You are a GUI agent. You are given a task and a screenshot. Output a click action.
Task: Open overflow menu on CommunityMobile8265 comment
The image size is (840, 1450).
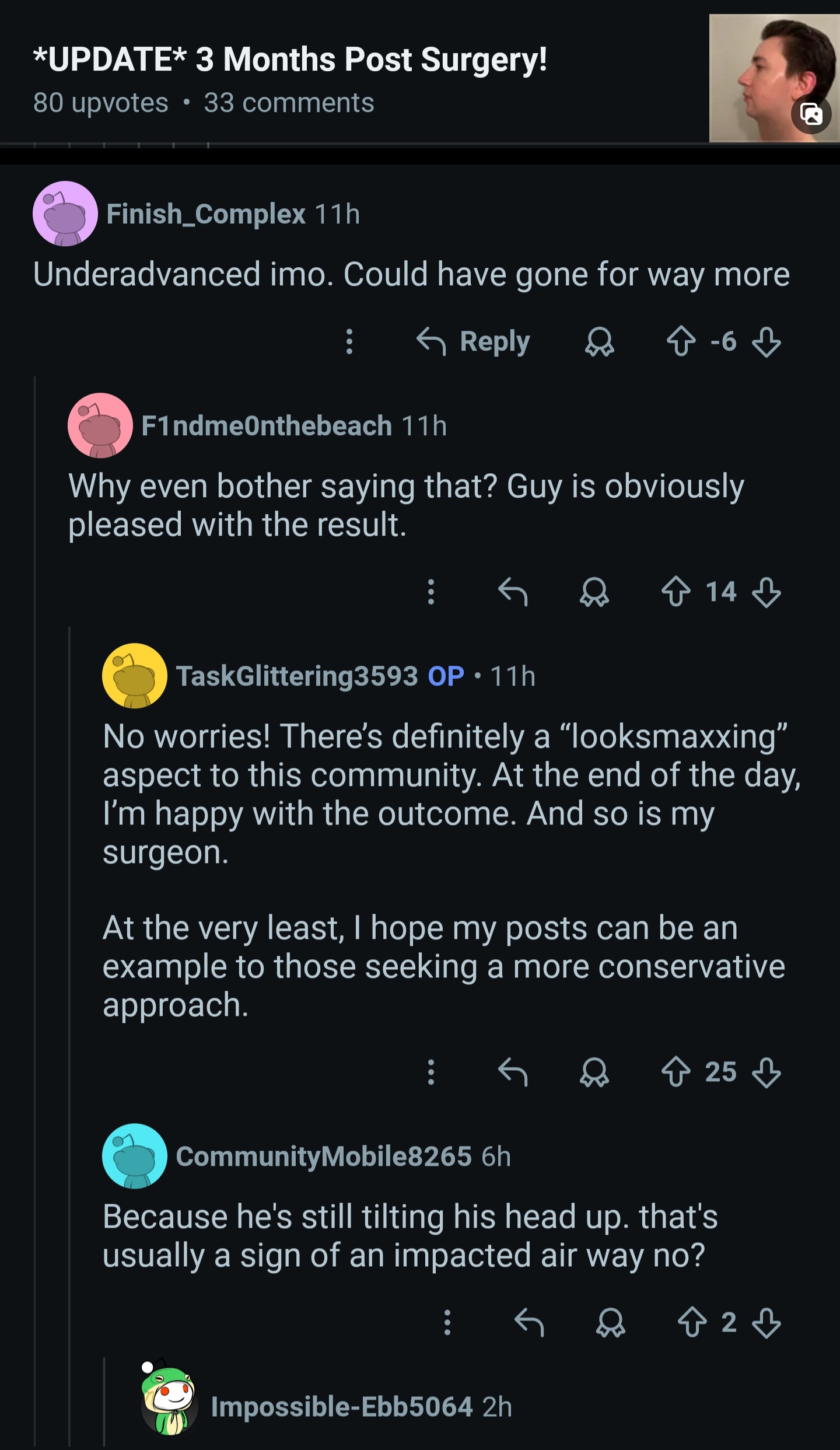coord(447,1322)
